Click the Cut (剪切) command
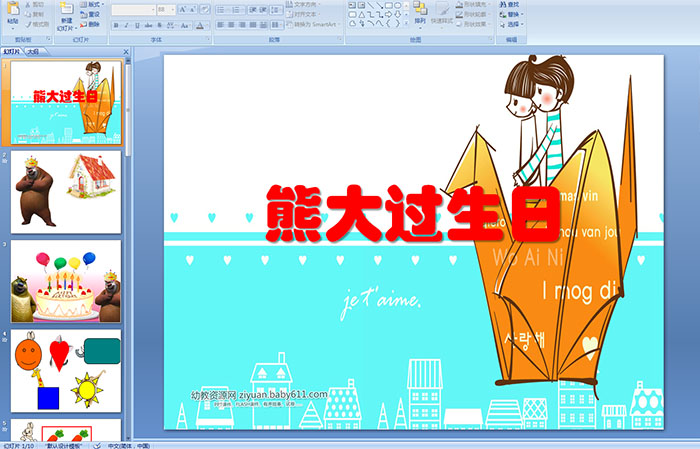The image size is (700, 449). pos(35,4)
